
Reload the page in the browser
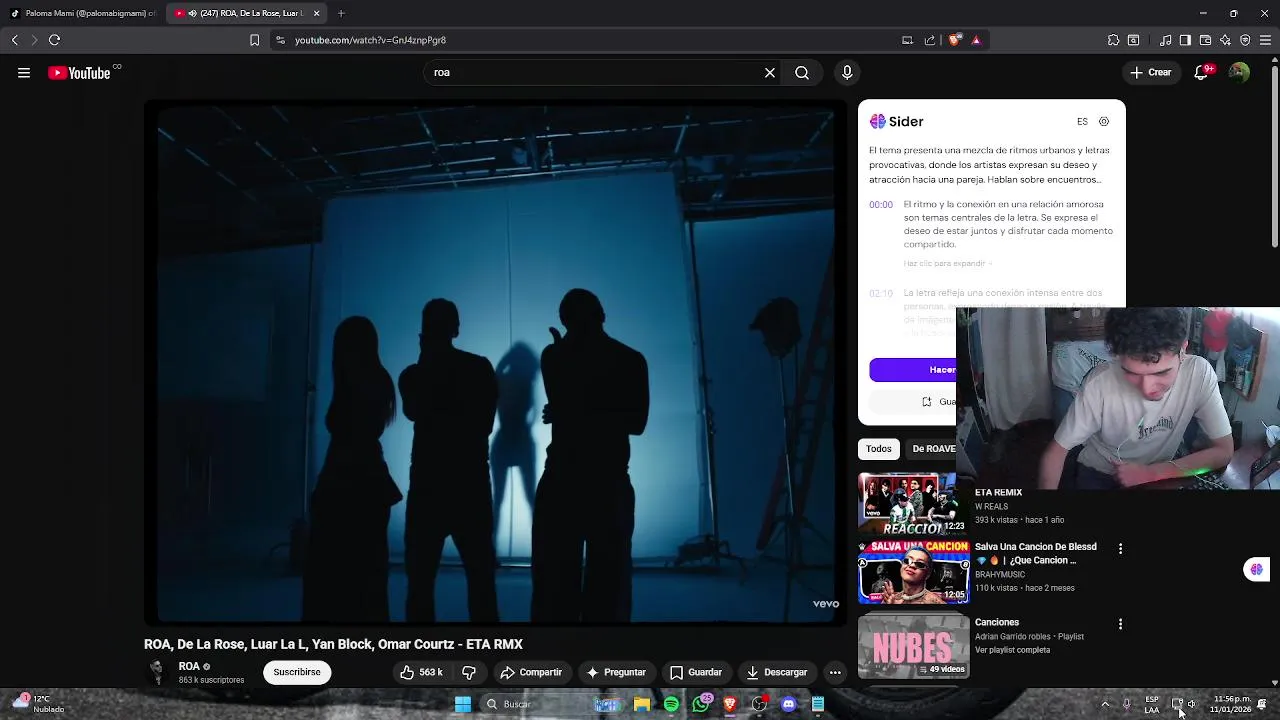pyautogui.click(x=54, y=40)
